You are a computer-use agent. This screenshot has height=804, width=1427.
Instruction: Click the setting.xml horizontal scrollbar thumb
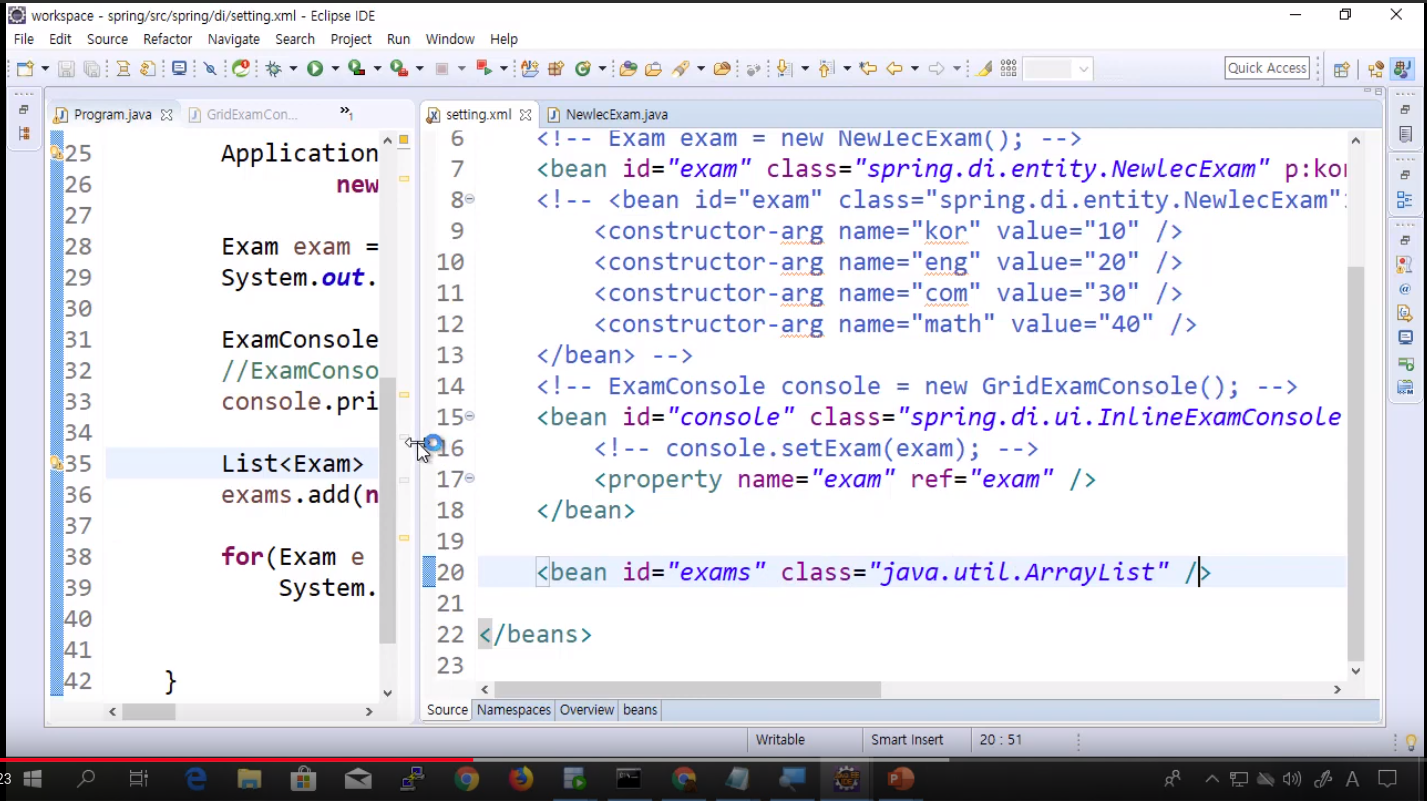[x=687, y=689]
